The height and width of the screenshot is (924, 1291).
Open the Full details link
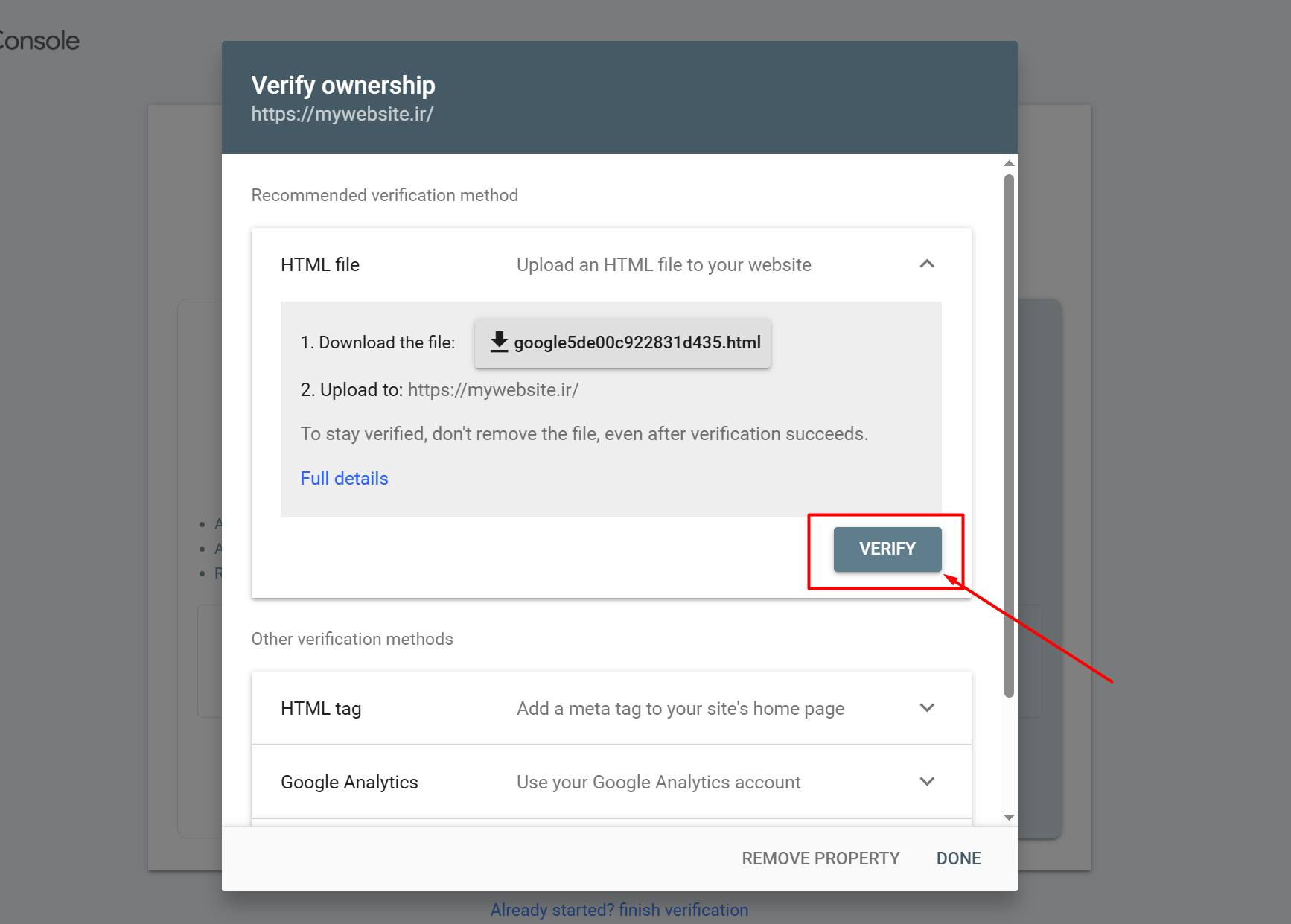344,478
